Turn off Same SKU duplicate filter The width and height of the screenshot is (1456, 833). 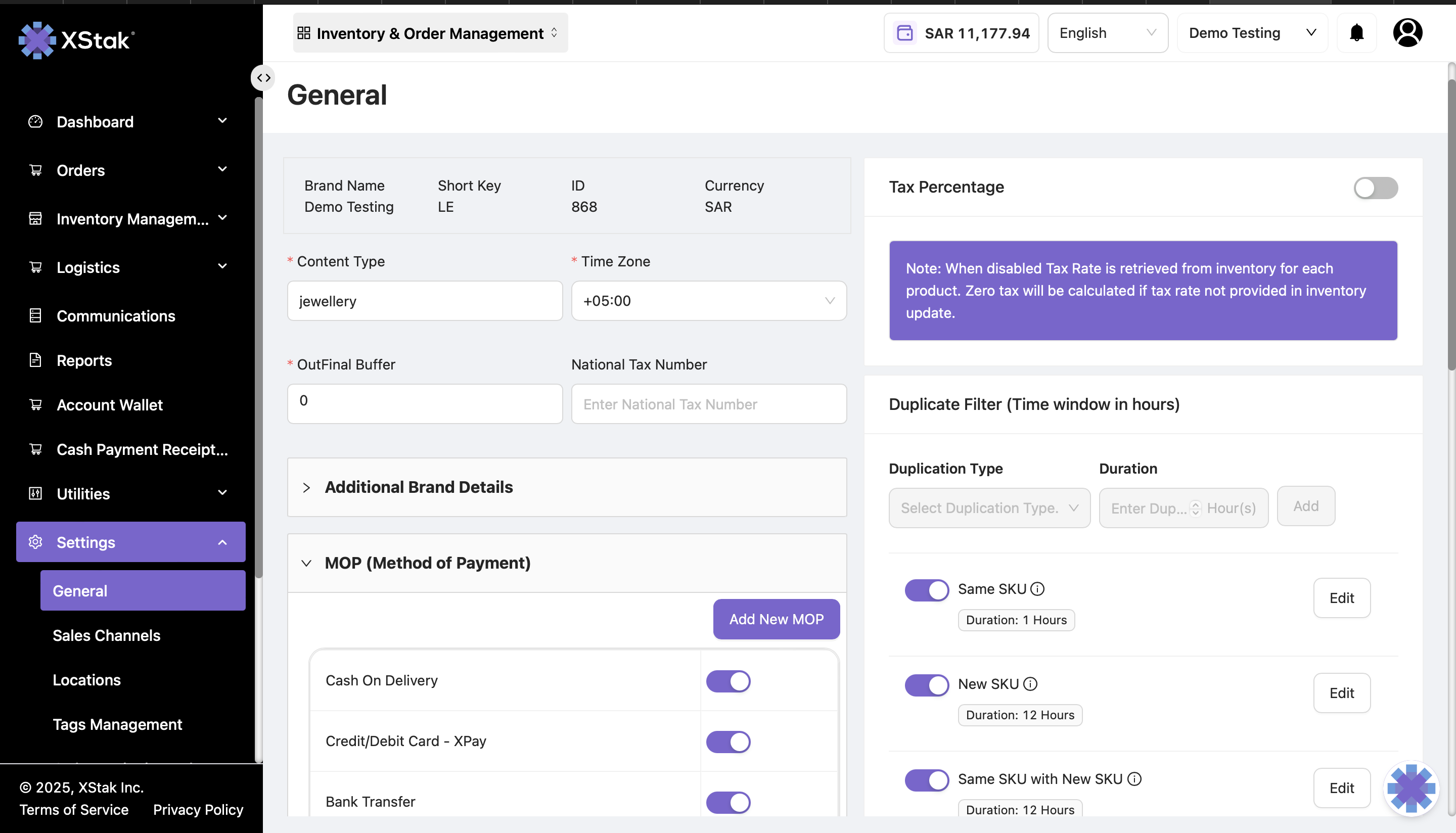pos(926,590)
